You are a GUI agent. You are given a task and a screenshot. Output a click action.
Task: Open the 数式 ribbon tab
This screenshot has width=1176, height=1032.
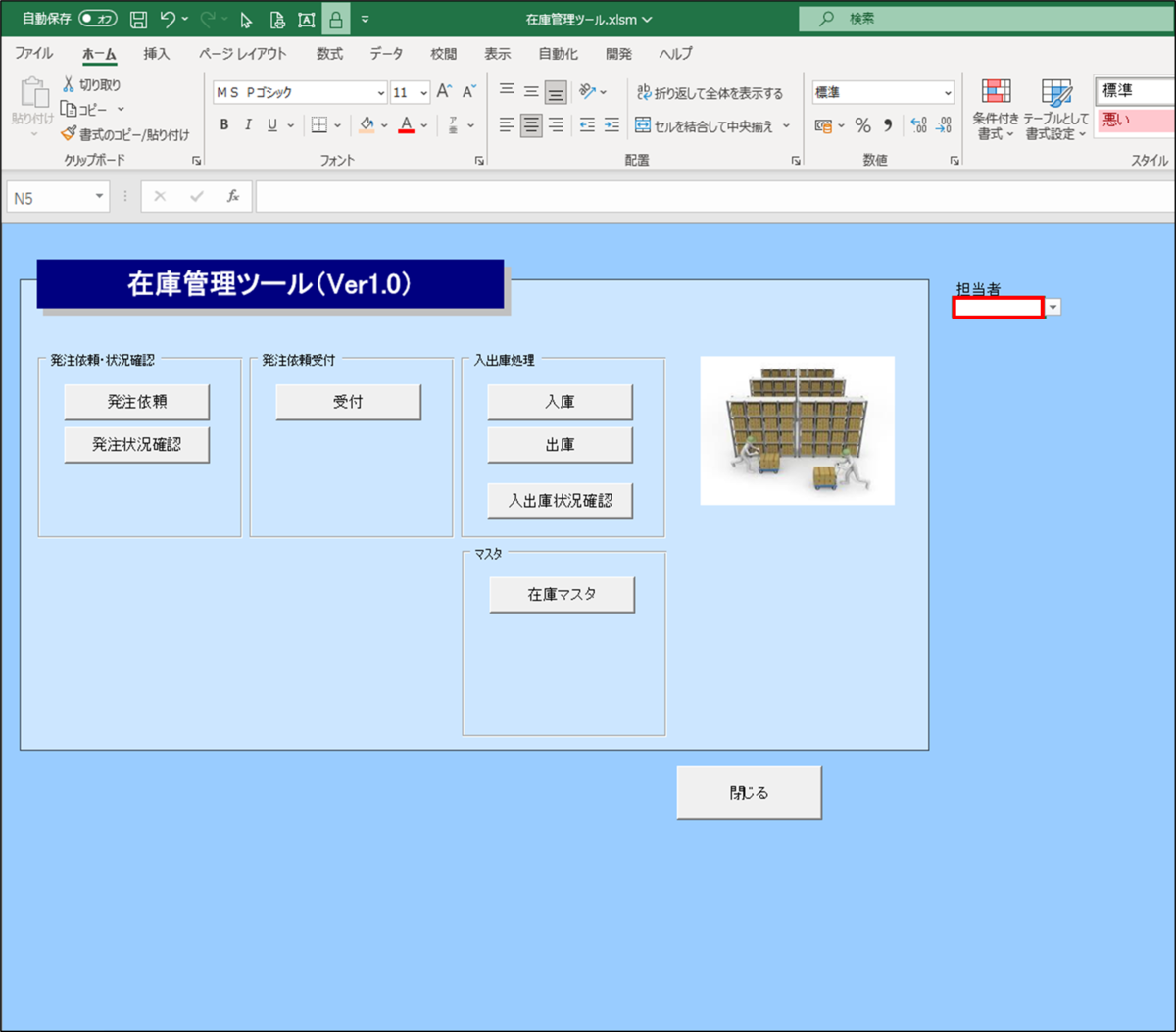(329, 54)
